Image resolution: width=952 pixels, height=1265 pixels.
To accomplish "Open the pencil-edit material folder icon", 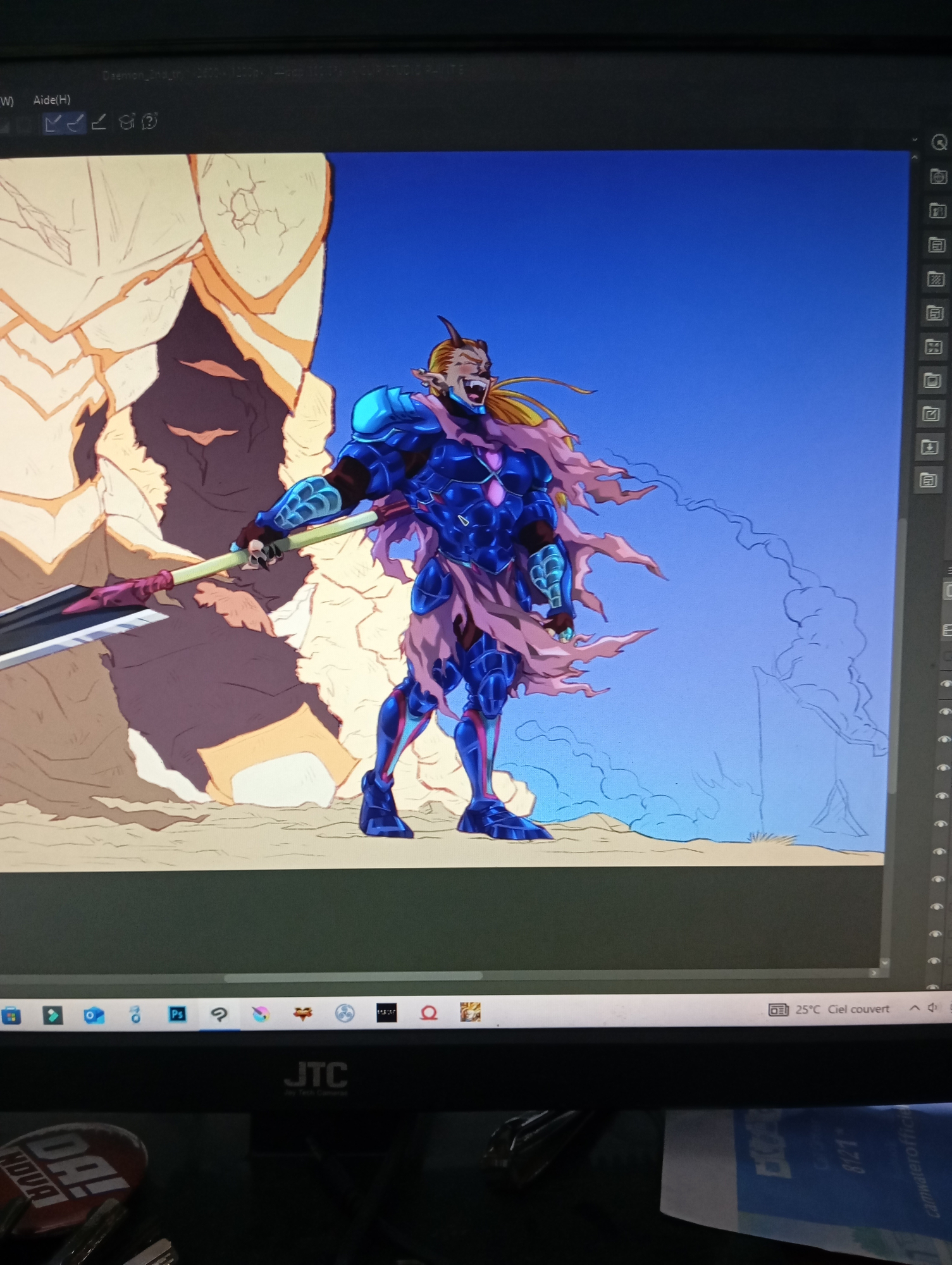I will tap(931, 414).
